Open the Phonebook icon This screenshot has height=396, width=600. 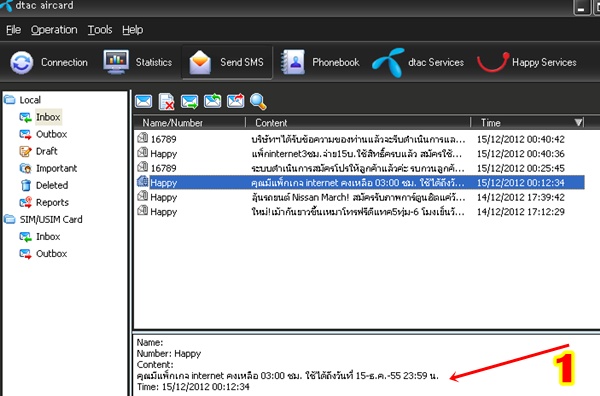[x=293, y=62]
